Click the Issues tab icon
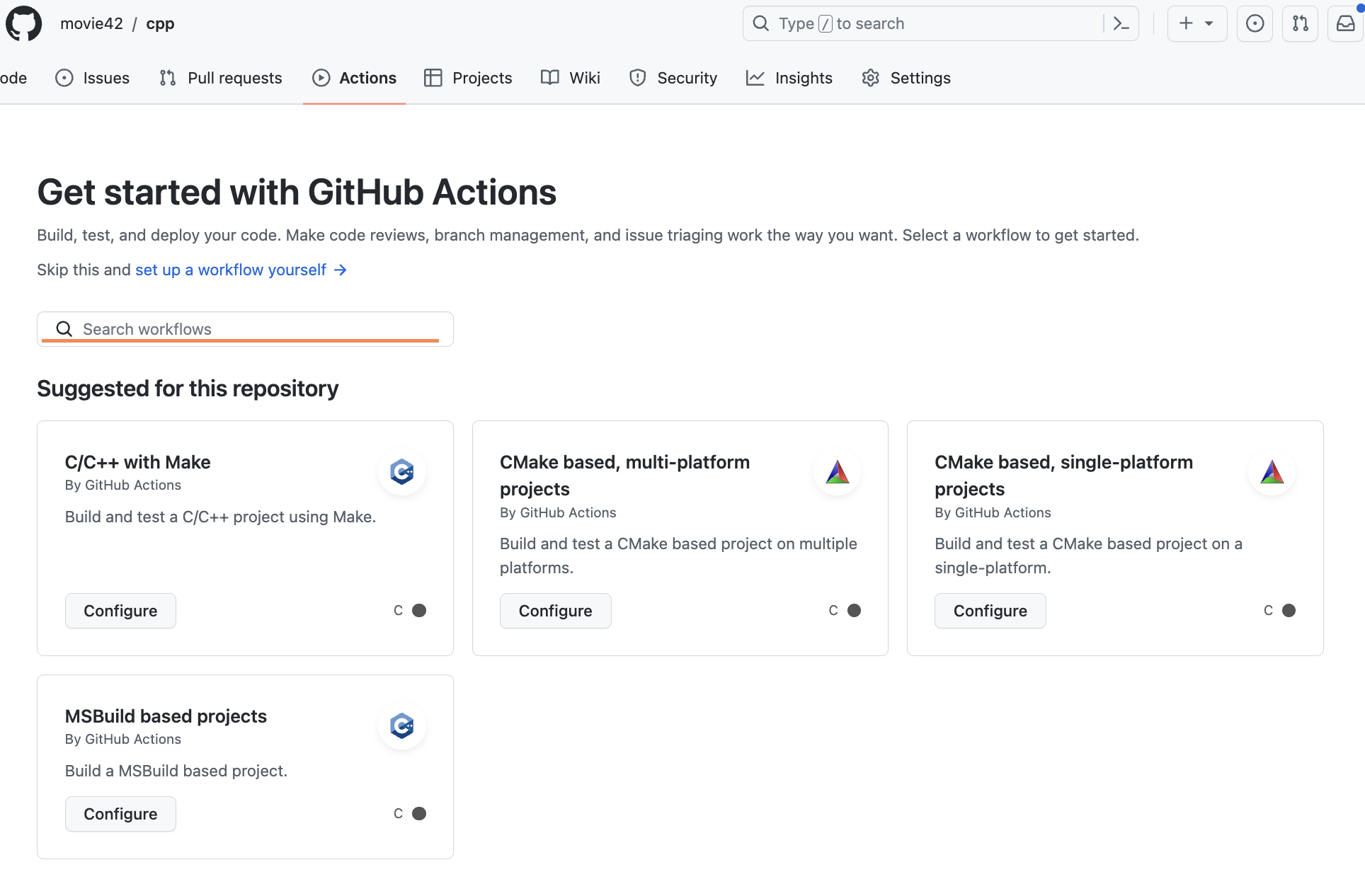The image size is (1365, 896). [x=62, y=78]
